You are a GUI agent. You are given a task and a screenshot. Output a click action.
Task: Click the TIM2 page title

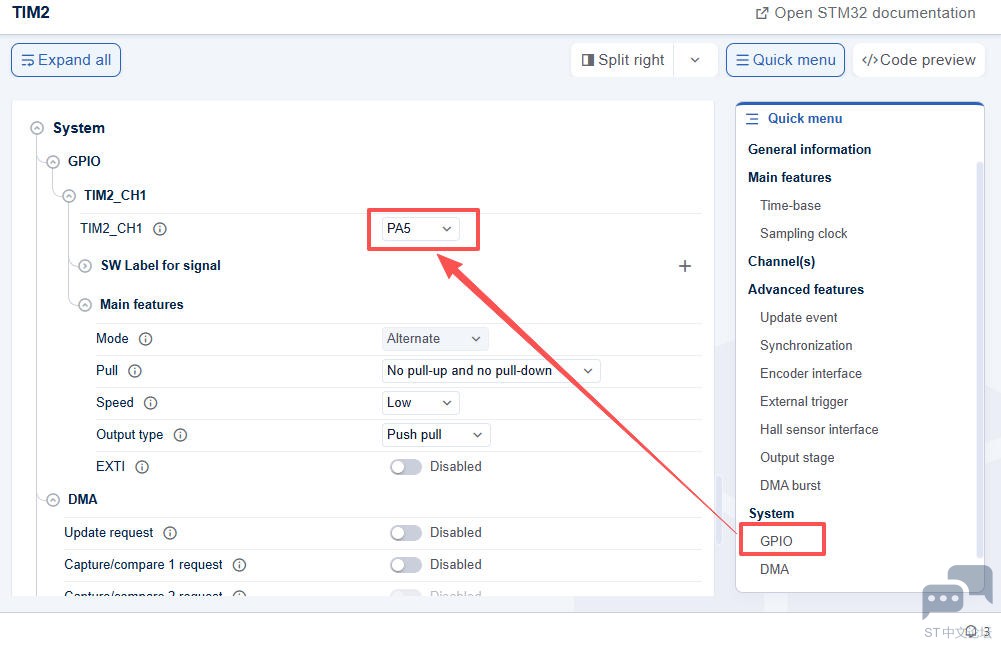(x=31, y=13)
